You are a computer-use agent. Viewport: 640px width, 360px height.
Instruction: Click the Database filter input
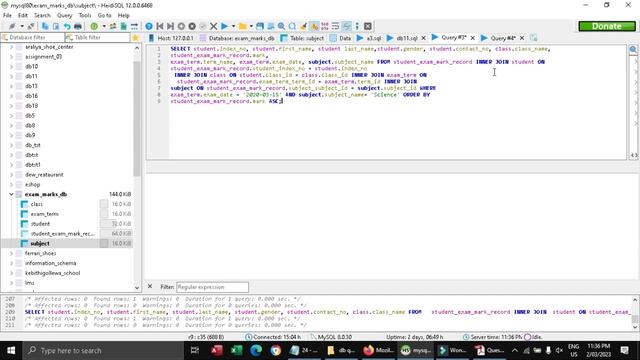tap(33, 38)
